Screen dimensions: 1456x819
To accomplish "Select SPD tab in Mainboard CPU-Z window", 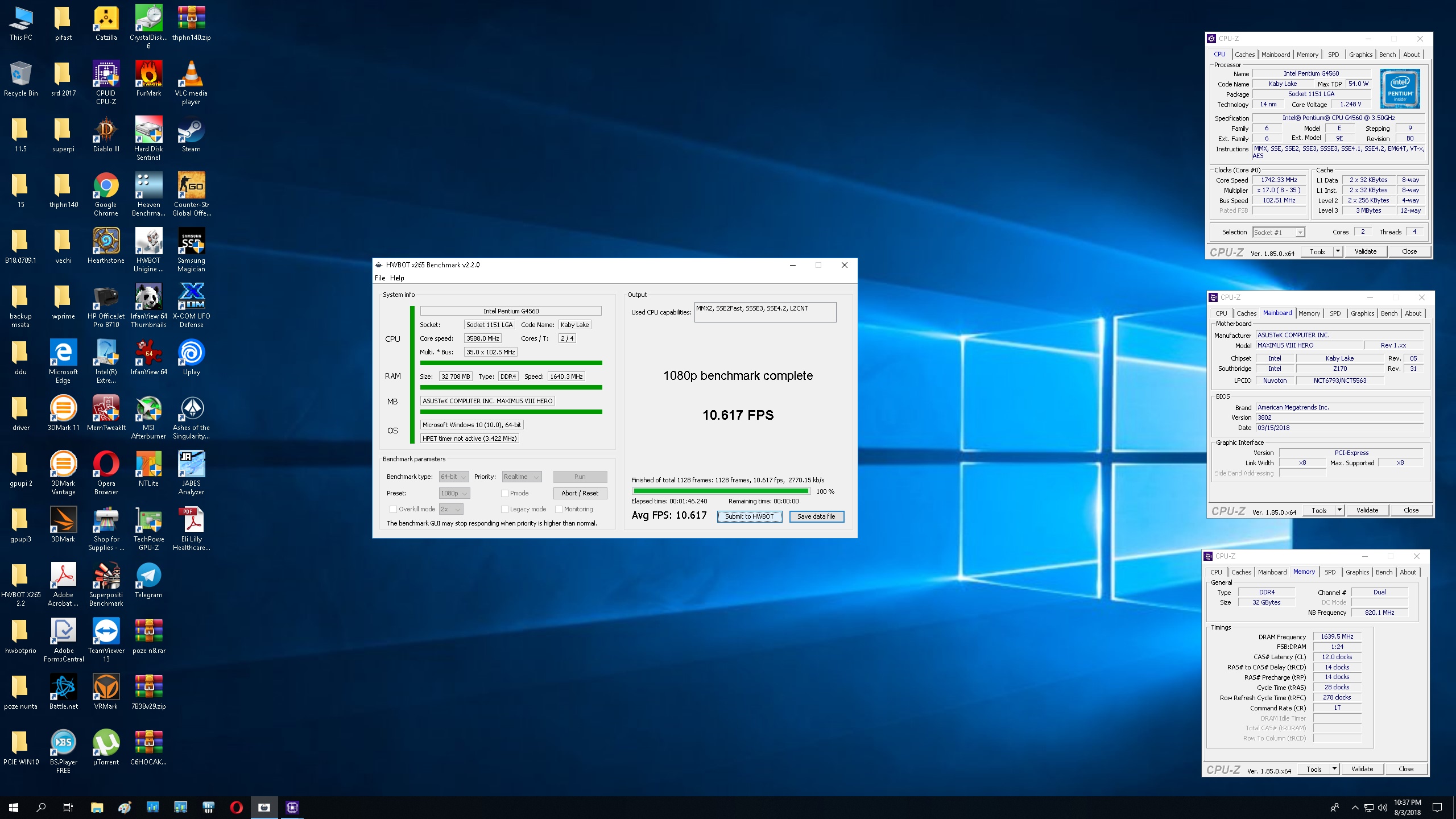I will [x=1335, y=313].
